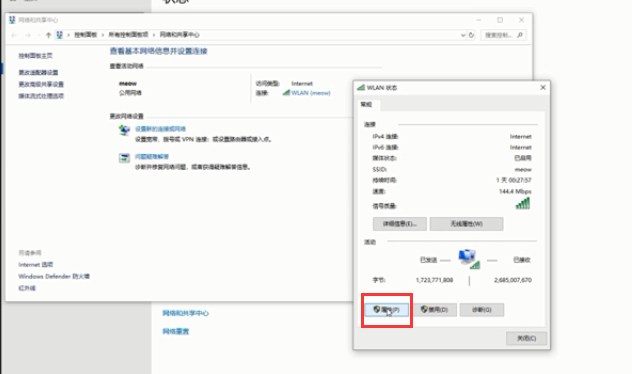Click the troubleshoot problems icon

tap(124, 158)
